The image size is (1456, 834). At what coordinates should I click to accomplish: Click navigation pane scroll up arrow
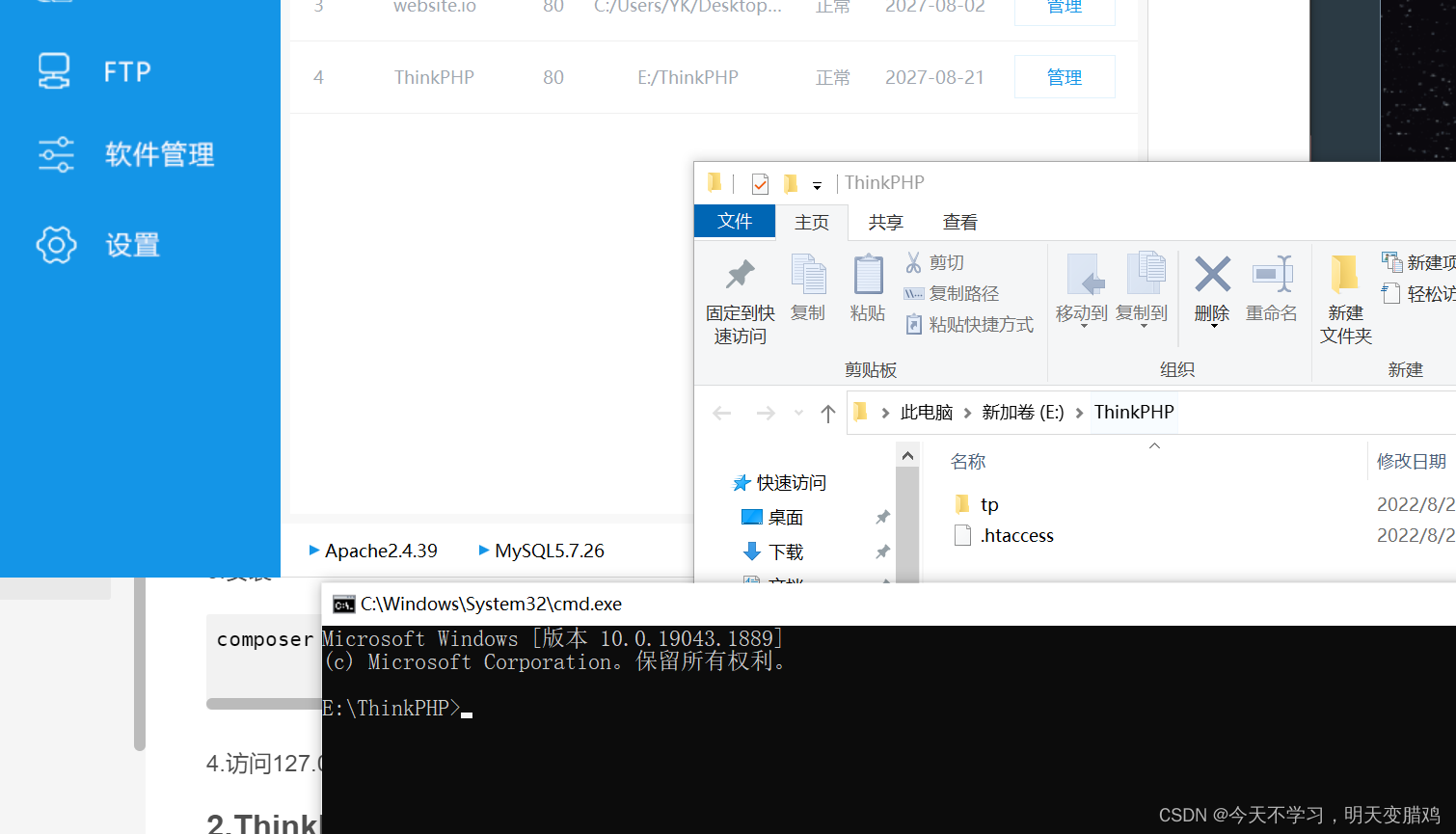906,455
